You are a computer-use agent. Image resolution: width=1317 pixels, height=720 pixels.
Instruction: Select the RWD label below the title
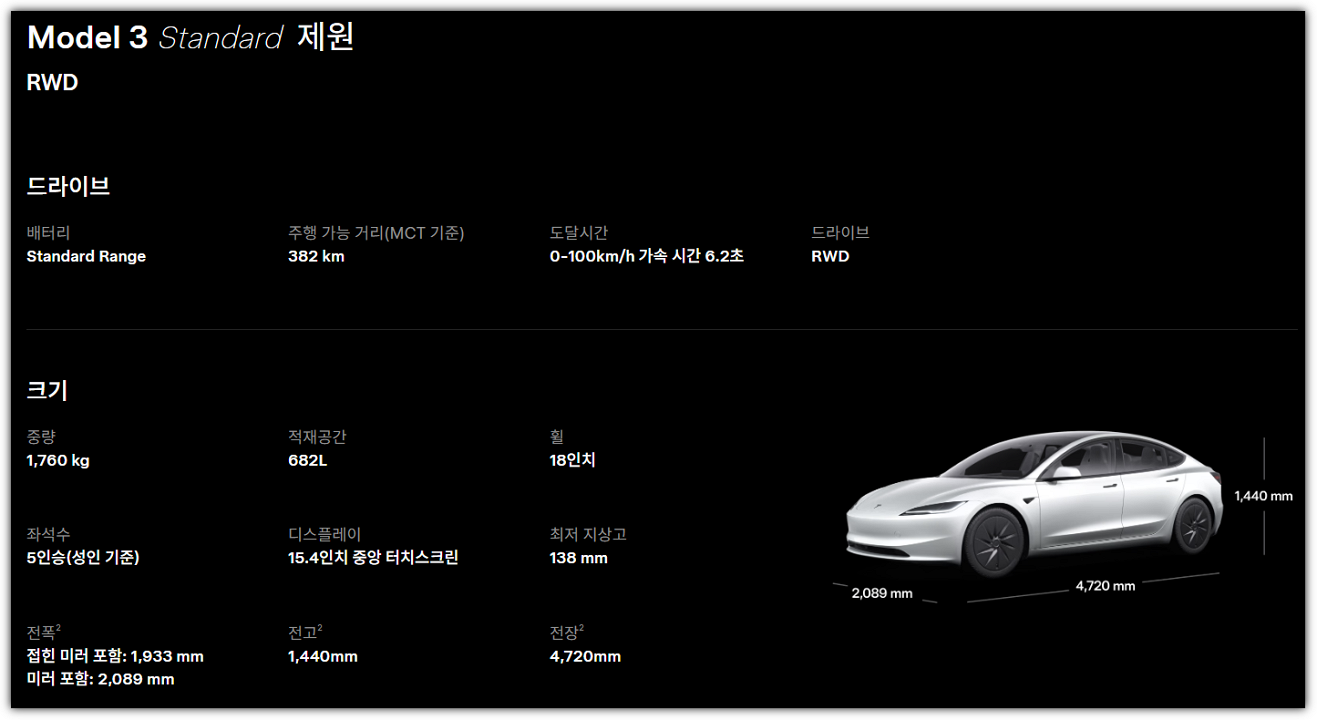[x=51, y=83]
